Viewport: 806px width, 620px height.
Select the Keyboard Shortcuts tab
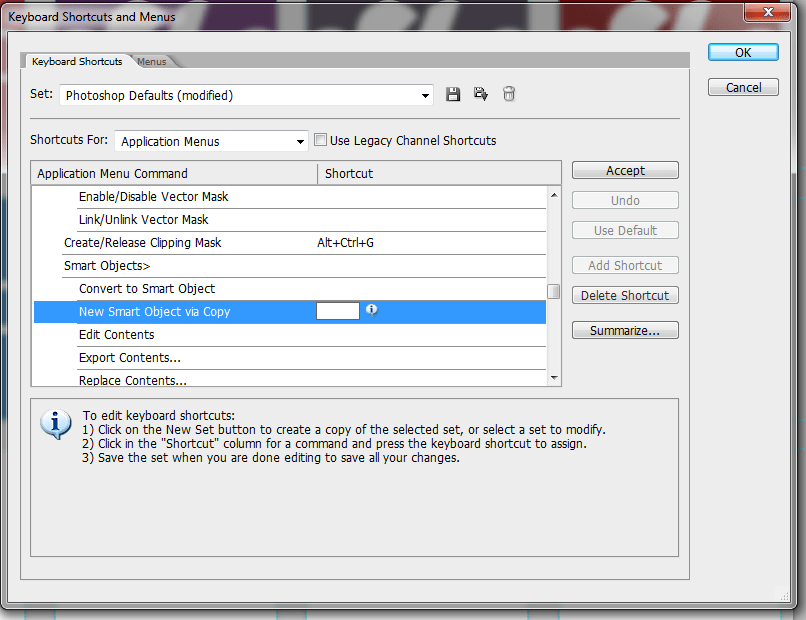77,60
